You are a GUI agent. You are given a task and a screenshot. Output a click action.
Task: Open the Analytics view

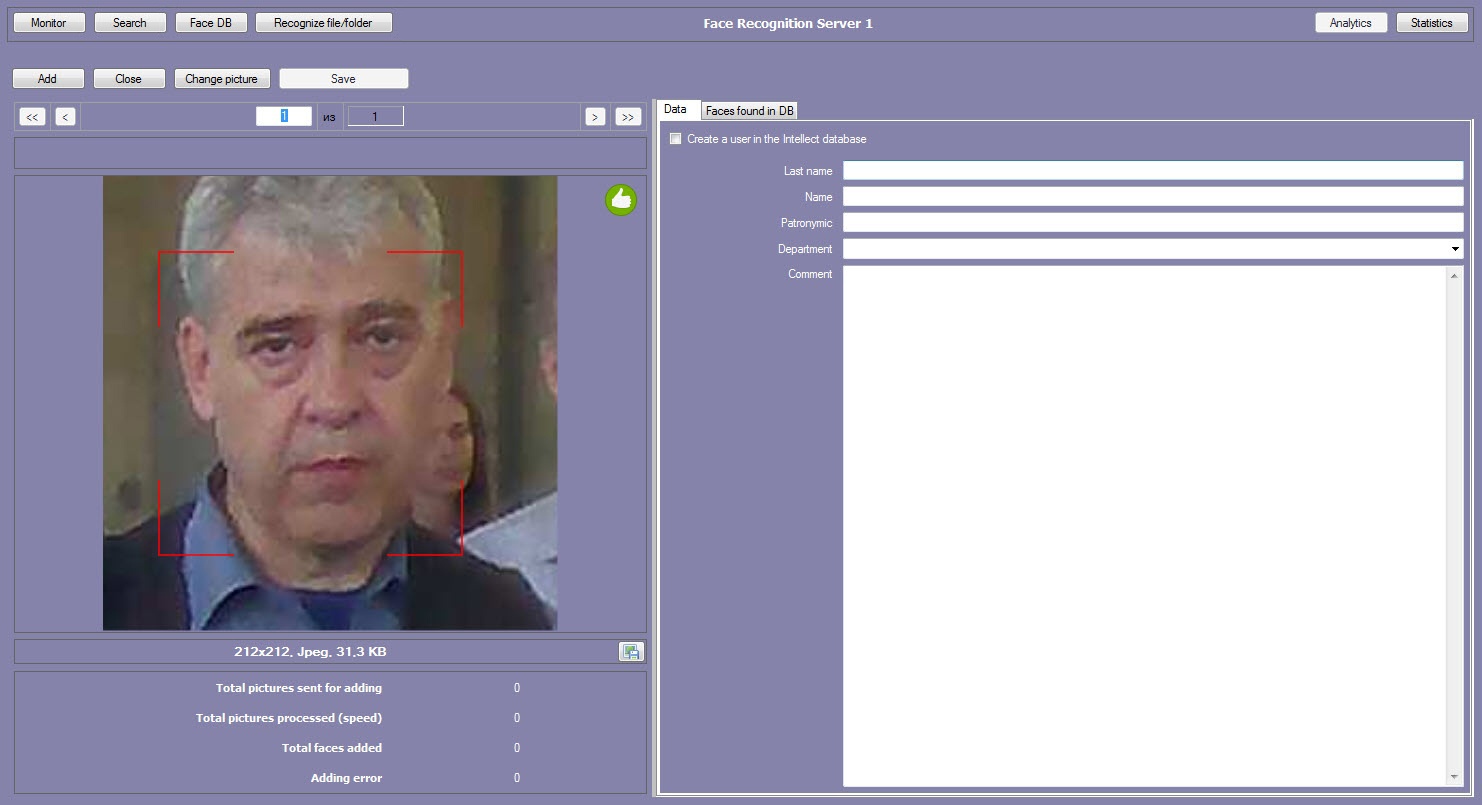click(1350, 23)
